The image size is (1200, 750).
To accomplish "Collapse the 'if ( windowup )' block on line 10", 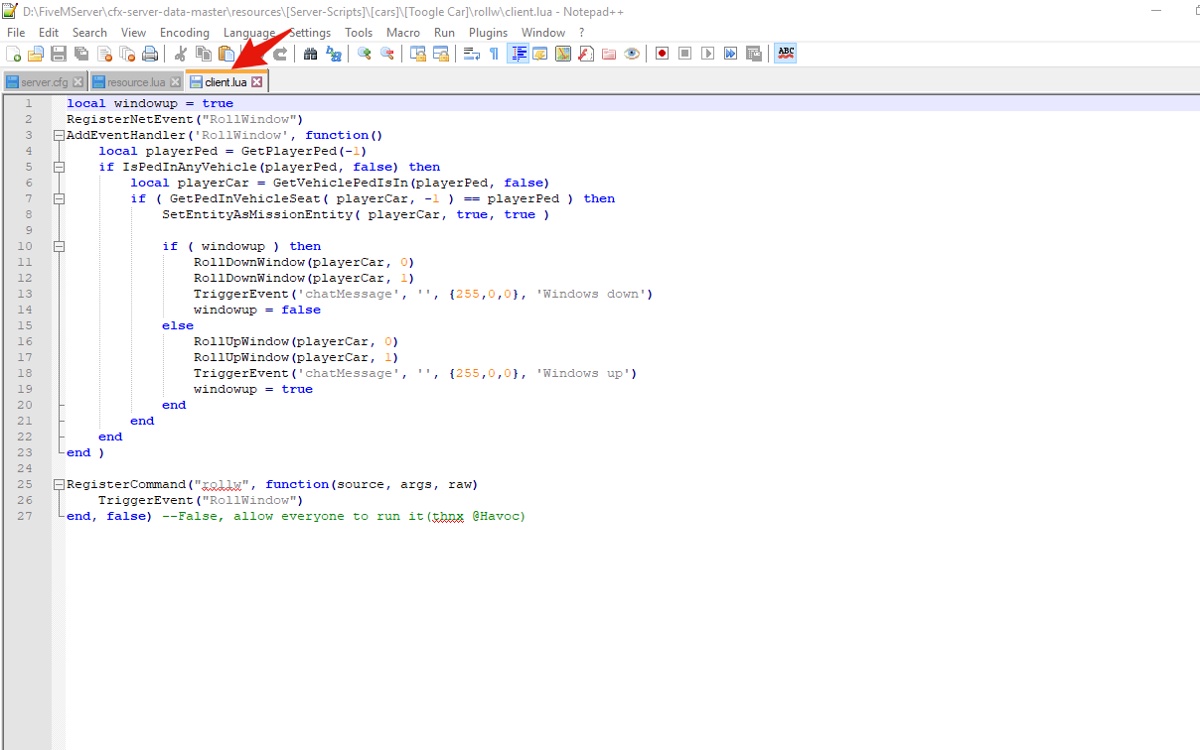I will click(59, 246).
